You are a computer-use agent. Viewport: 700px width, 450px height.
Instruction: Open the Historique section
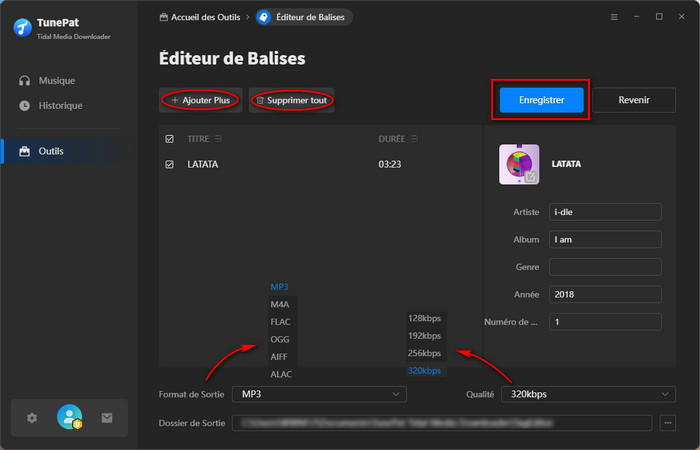60,105
